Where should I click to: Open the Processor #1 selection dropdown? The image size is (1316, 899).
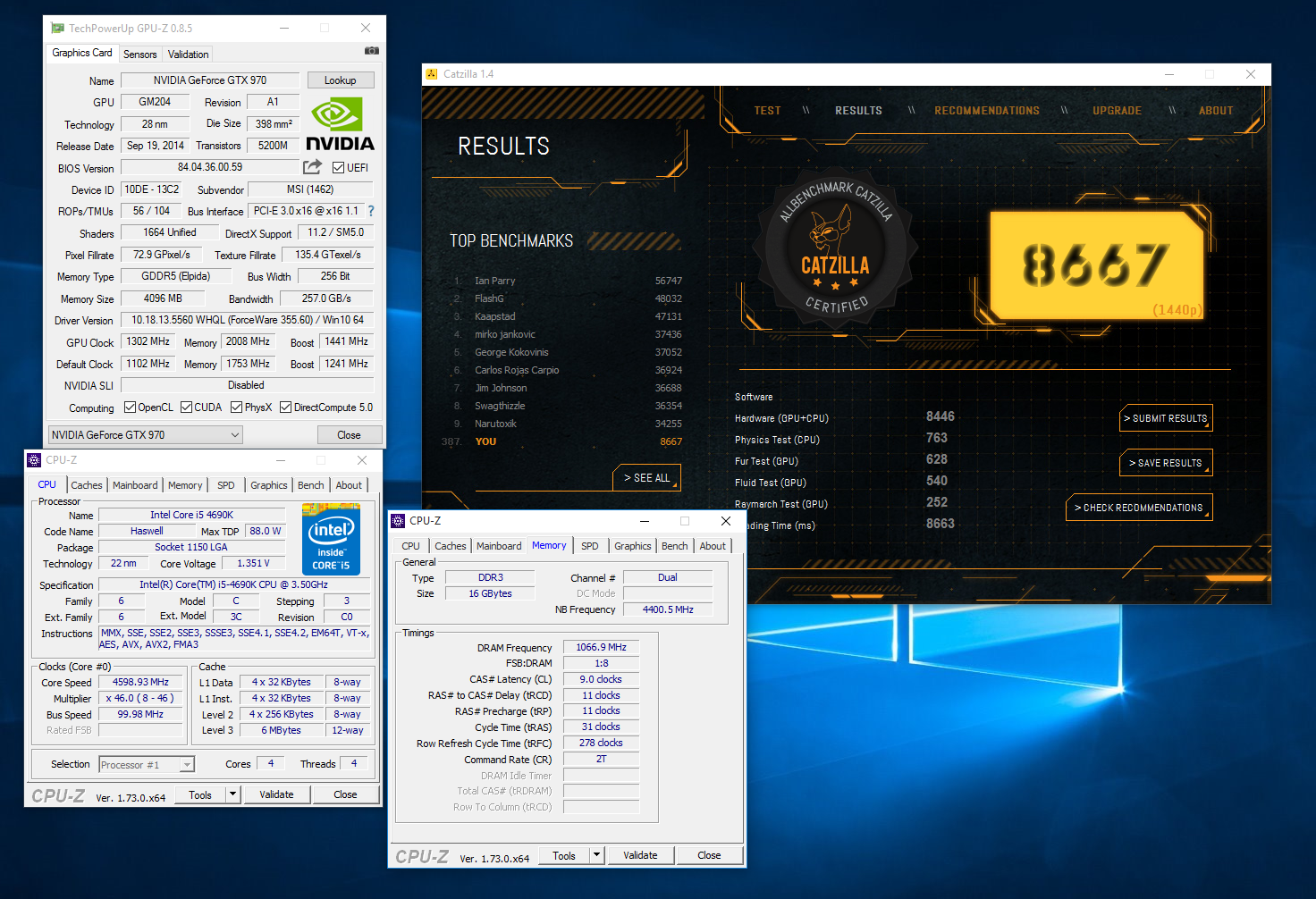pos(147,765)
